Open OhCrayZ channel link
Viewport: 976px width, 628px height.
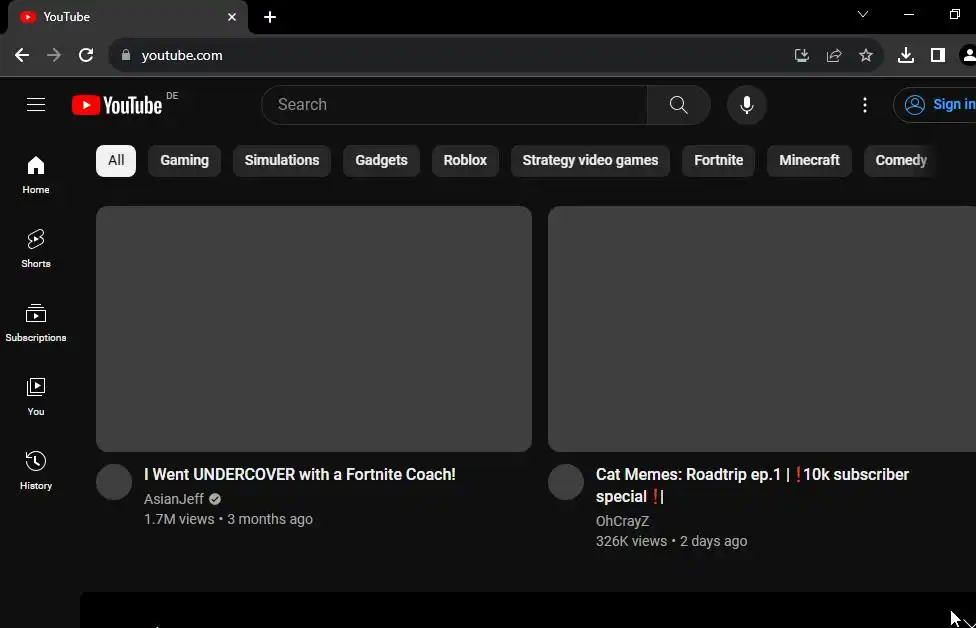pyautogui.click(x=622, y=522)
